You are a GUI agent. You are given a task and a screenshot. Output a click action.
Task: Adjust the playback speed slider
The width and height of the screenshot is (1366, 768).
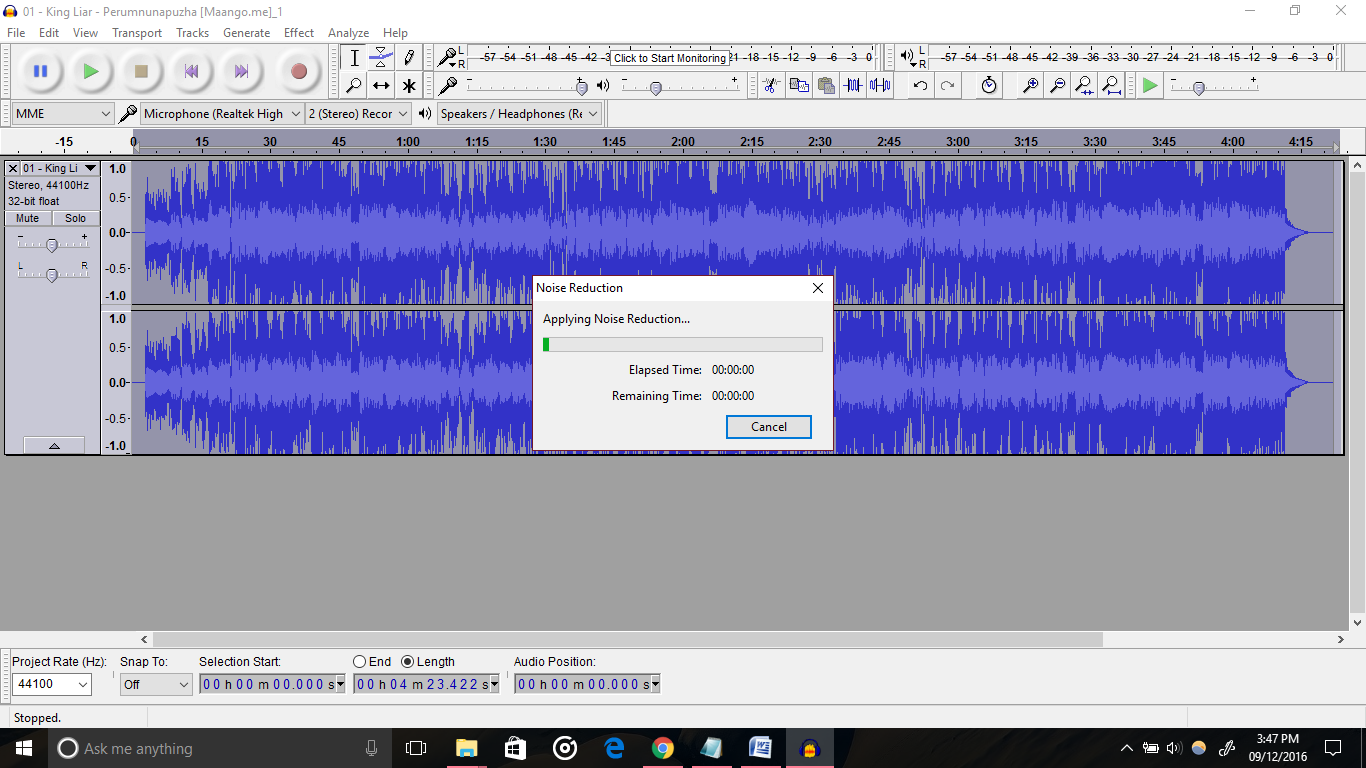[1198, 87]
